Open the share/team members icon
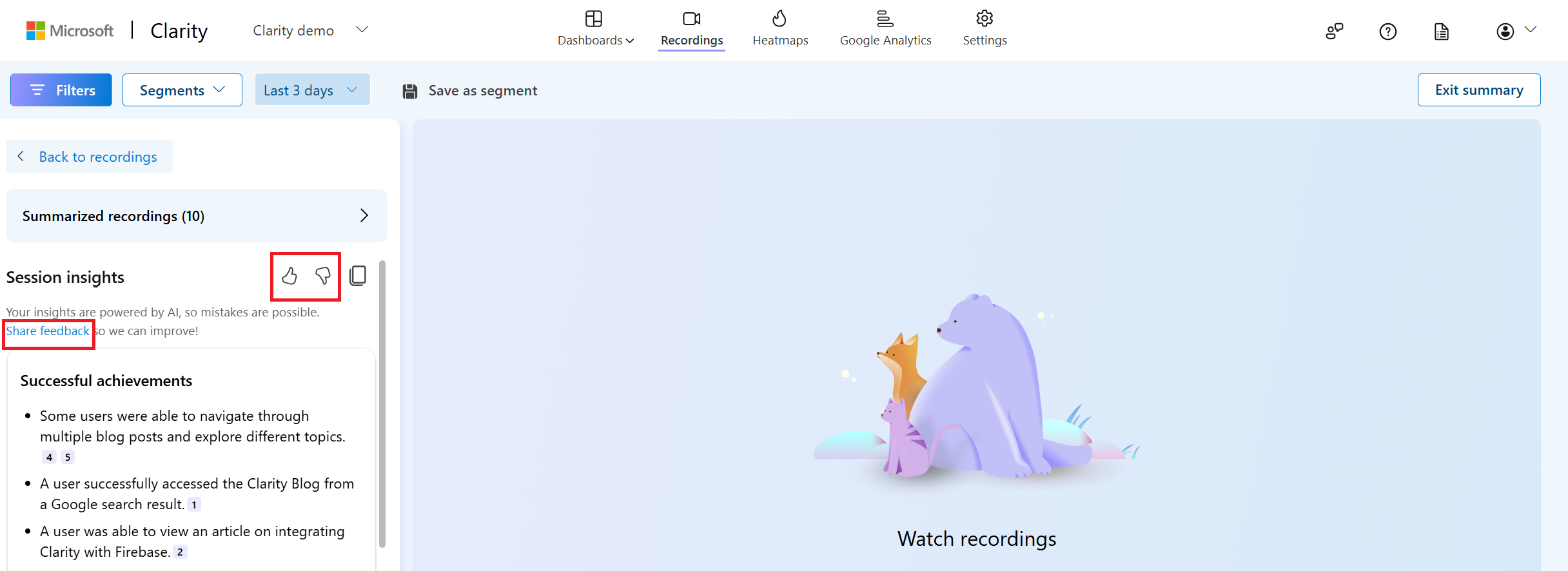 coord(1334,31)
